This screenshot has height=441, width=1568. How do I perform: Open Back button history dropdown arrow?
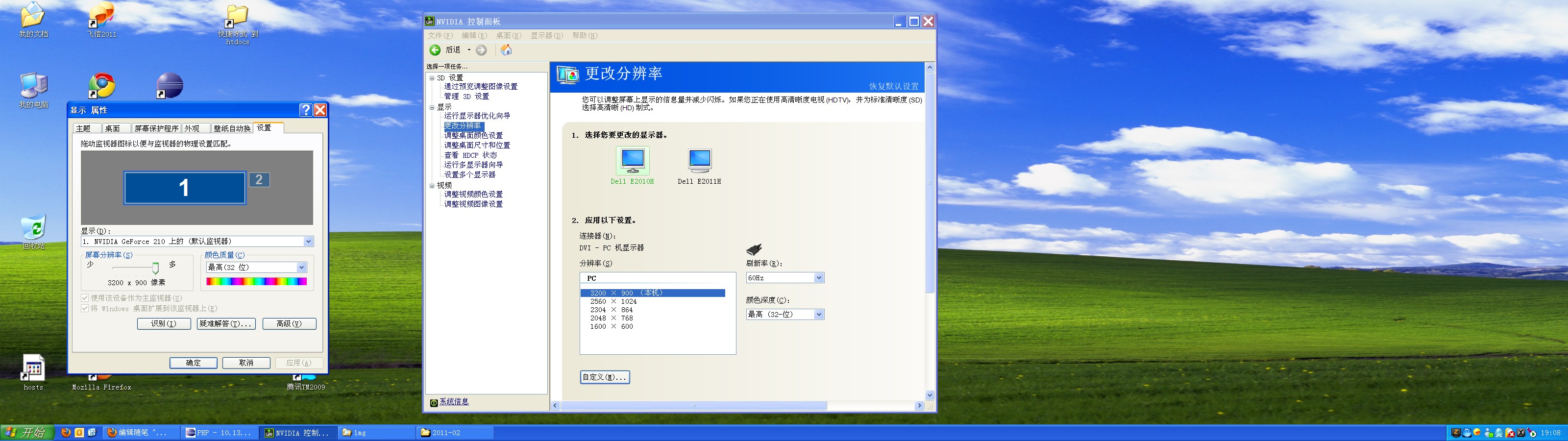469,50
